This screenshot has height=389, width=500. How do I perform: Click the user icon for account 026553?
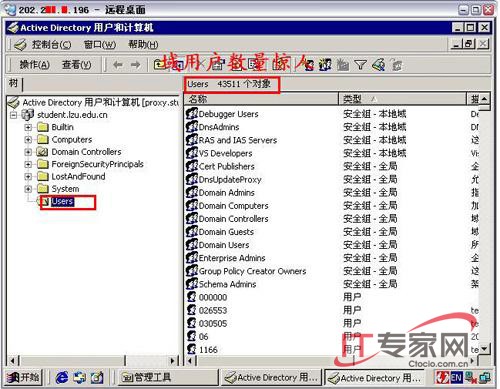pos(191,310)
